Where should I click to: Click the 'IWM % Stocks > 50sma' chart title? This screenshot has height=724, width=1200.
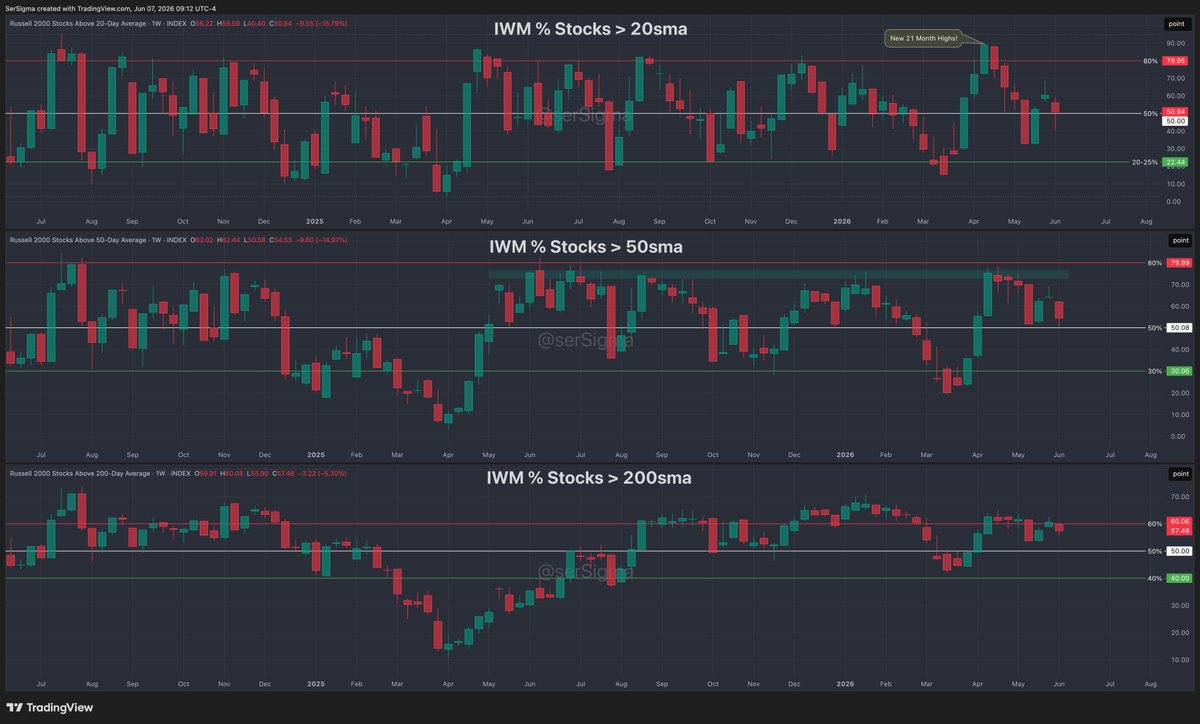pyautogui.click(x=585, y=247)
